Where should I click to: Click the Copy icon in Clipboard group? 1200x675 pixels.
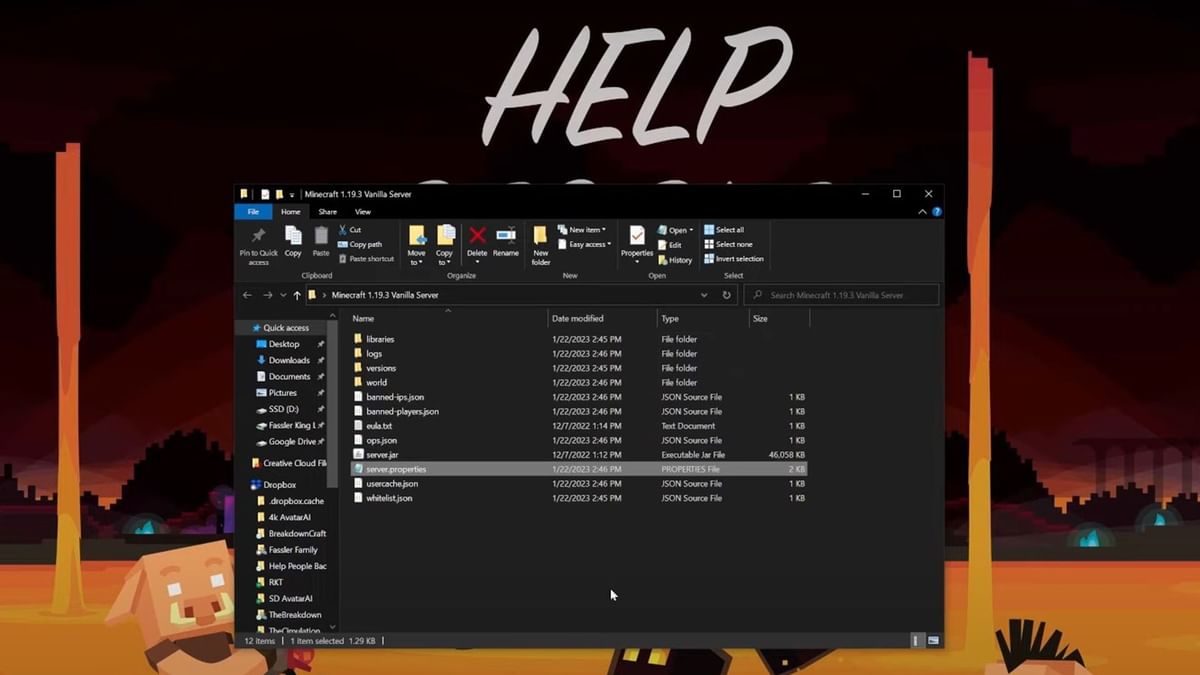click(293, 240)
